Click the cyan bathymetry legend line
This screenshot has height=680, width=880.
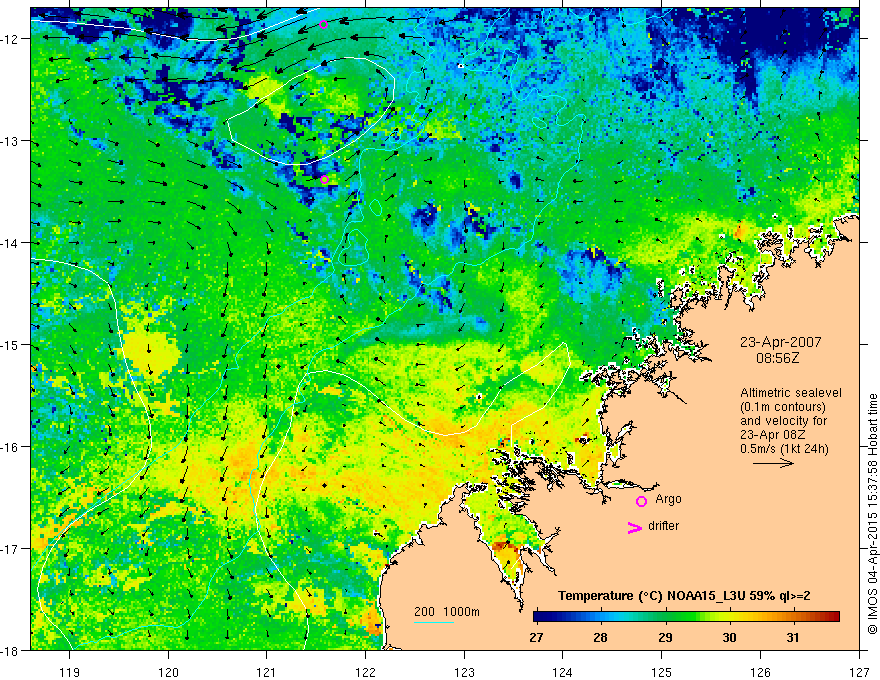pos(434,622)
